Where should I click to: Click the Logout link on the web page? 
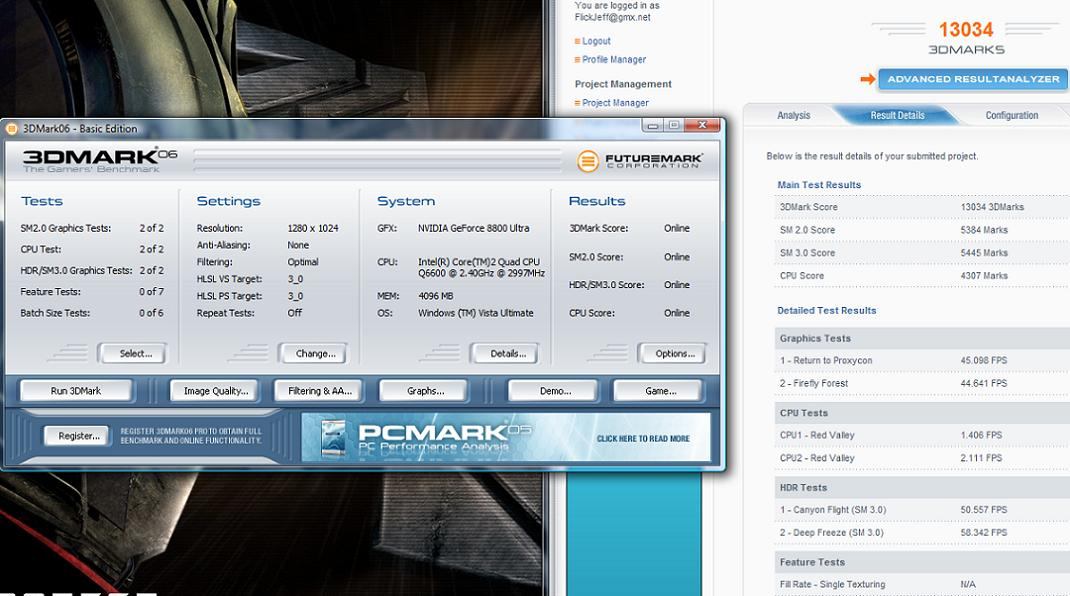coord(596,41)
